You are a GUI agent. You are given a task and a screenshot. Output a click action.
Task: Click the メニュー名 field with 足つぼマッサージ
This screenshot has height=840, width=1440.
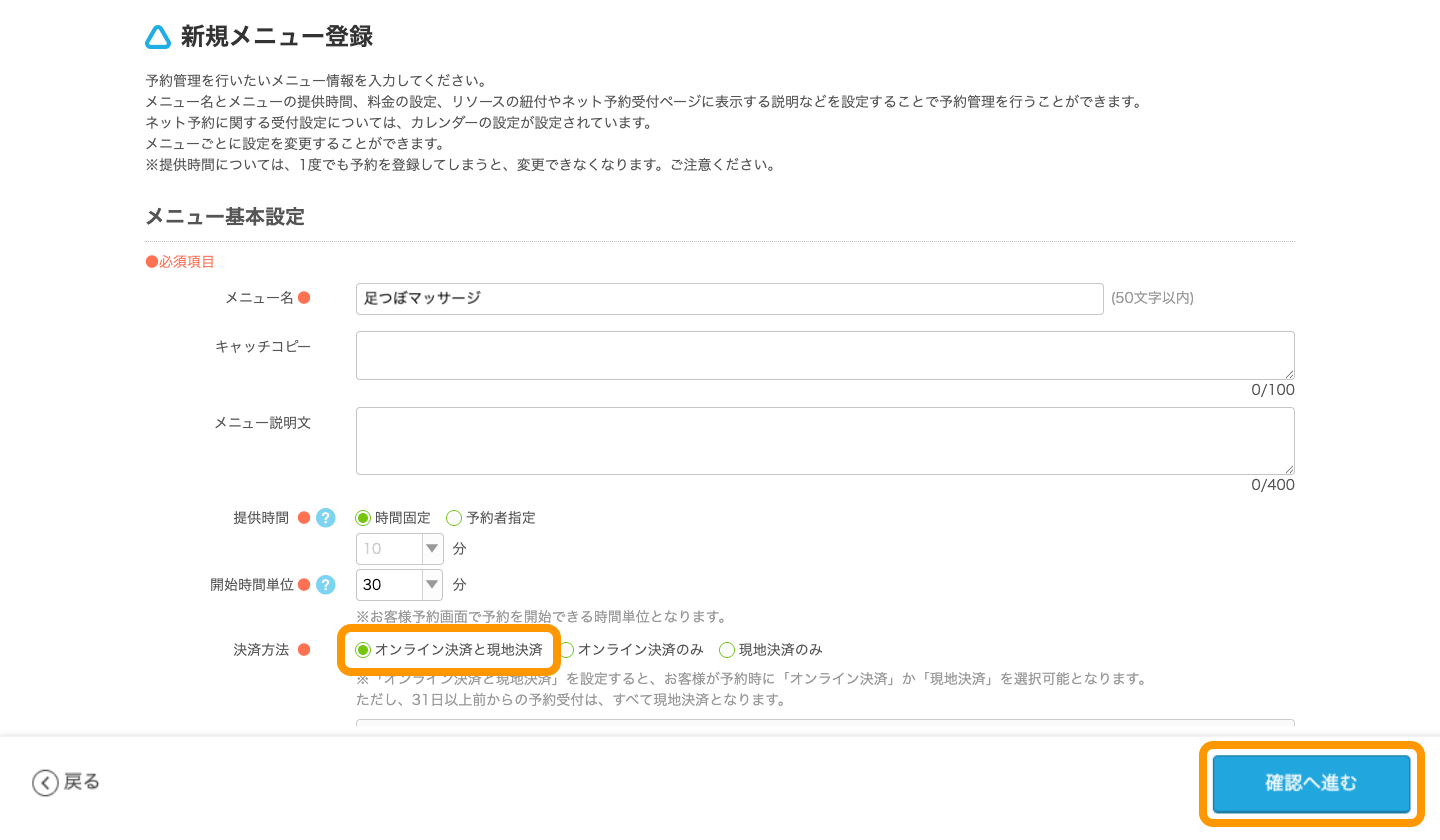[x=728, y=298]
